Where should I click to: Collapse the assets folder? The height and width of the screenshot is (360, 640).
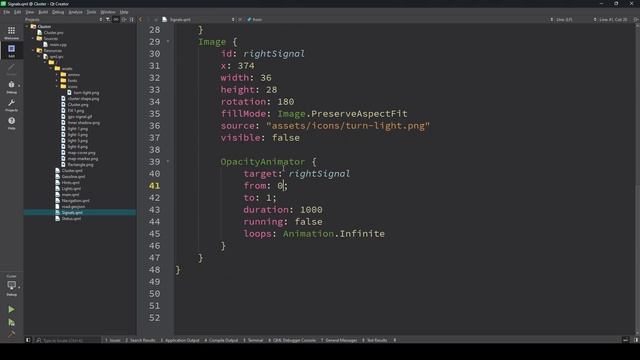pyautogui.click(x=51, y=69)
